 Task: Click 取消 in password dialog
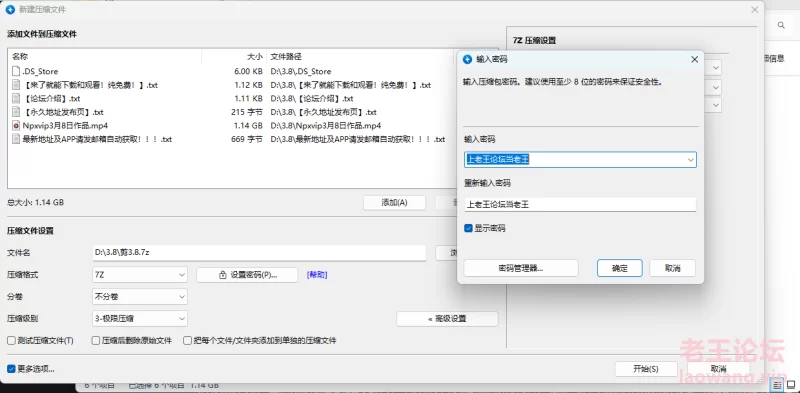672,268
